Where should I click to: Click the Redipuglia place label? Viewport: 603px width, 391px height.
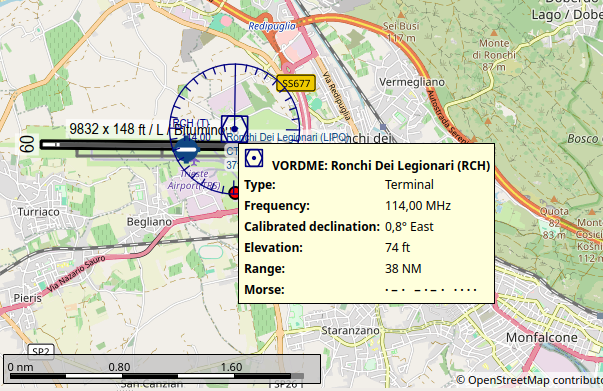[272, 26]
